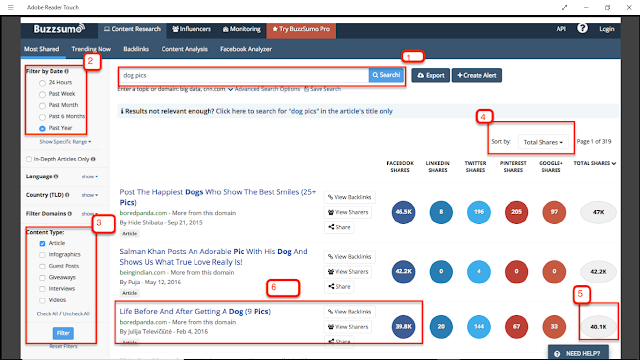Click the Create Alert button
This screenshot has height=360, width=640.
click(477, 75)
